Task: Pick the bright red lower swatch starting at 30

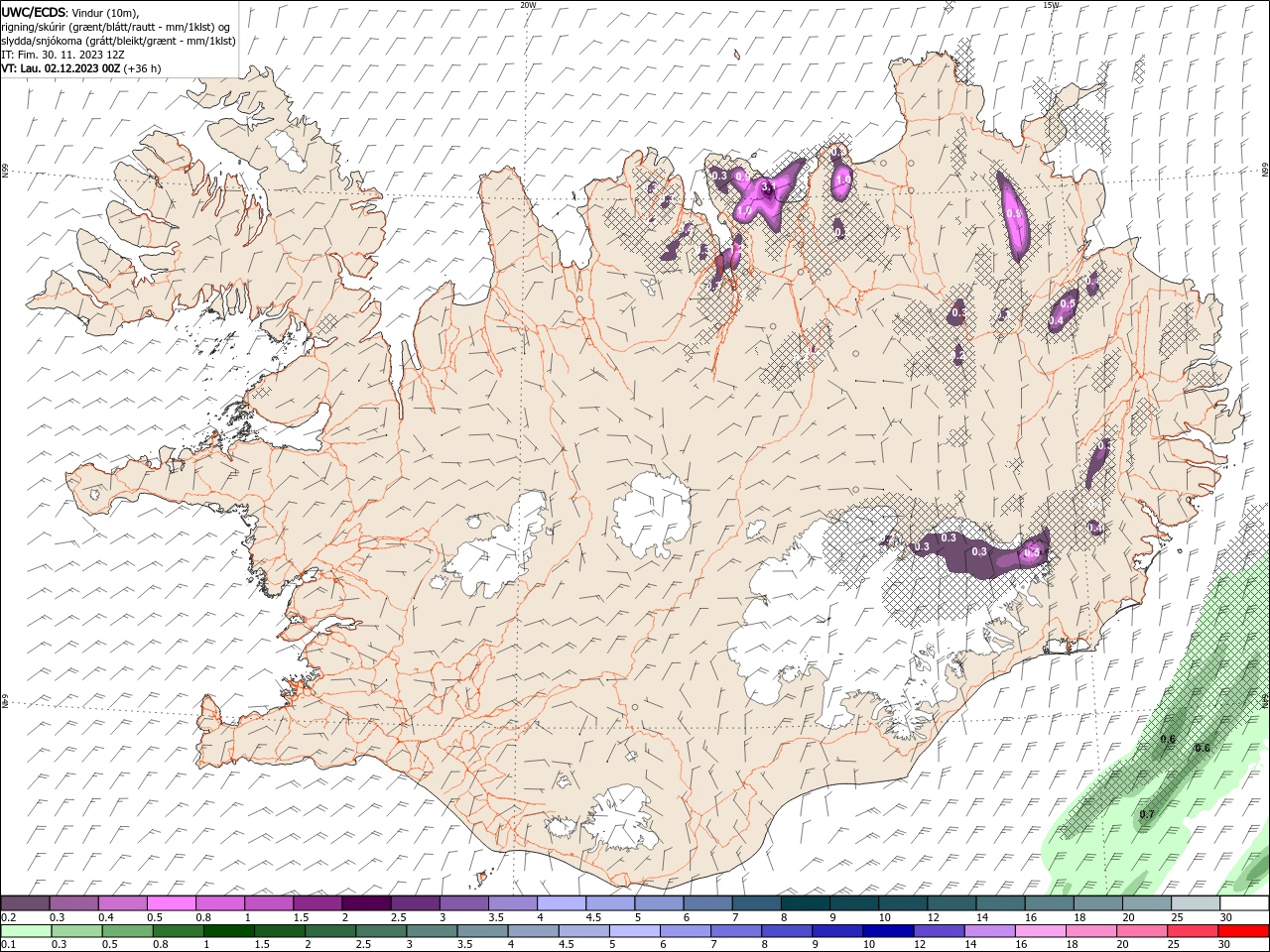Action: pyautogui.click(x=1244, y=931)
